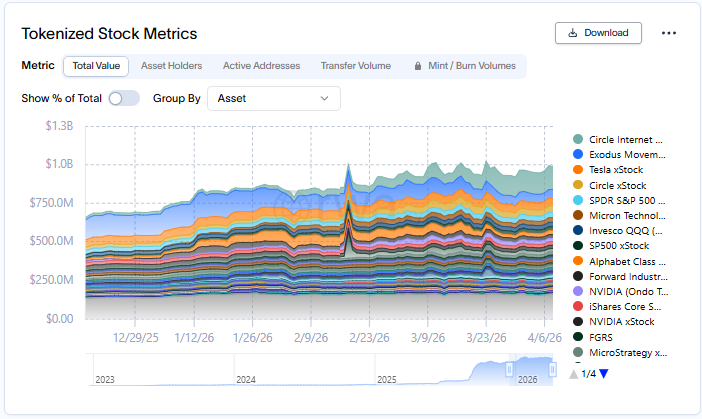Click the three-dot more options icon
The height and width of the screenshot is (419, 702).
(x=669, y=33)
